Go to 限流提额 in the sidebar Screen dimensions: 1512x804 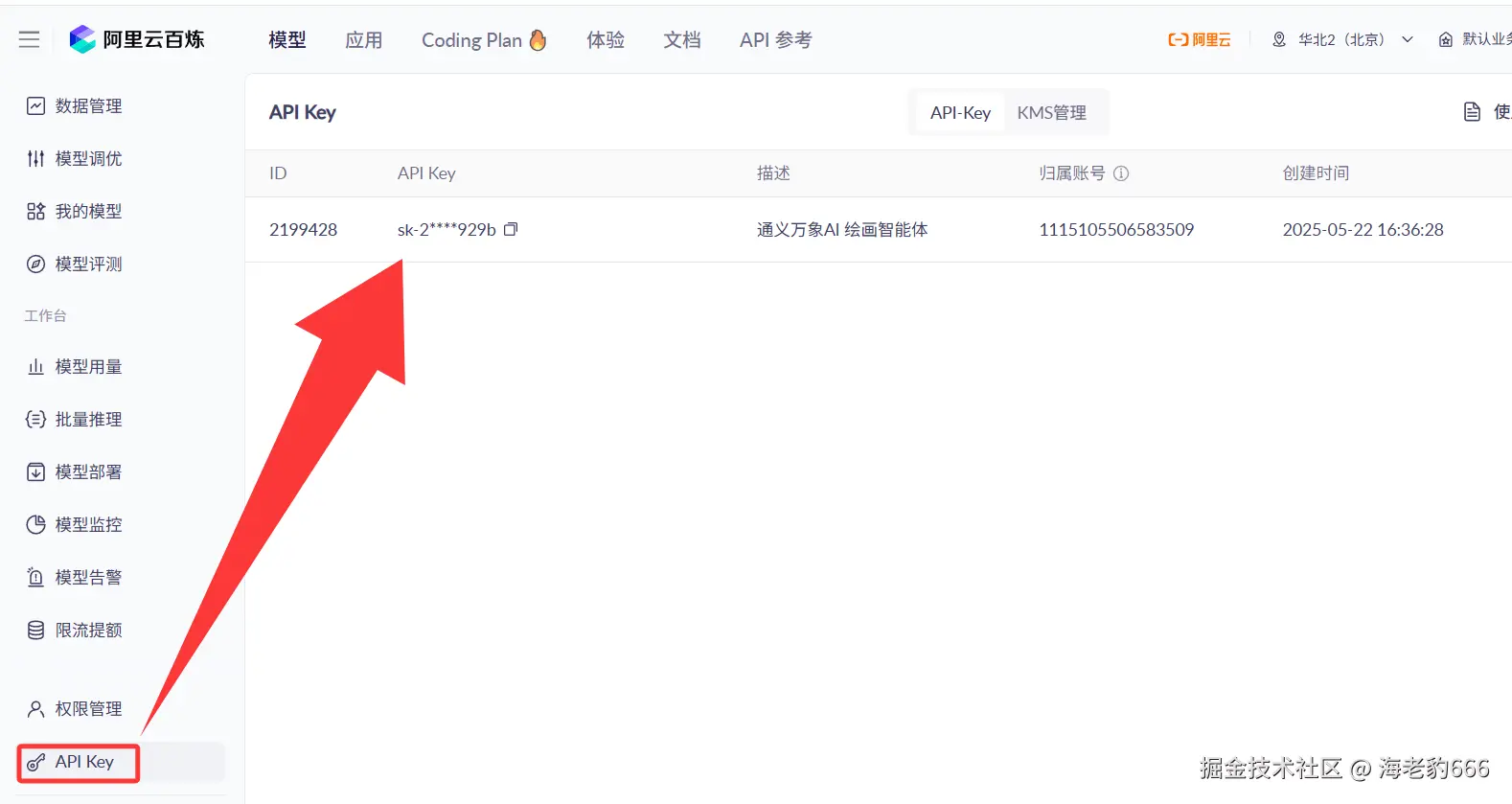[88, 630]
